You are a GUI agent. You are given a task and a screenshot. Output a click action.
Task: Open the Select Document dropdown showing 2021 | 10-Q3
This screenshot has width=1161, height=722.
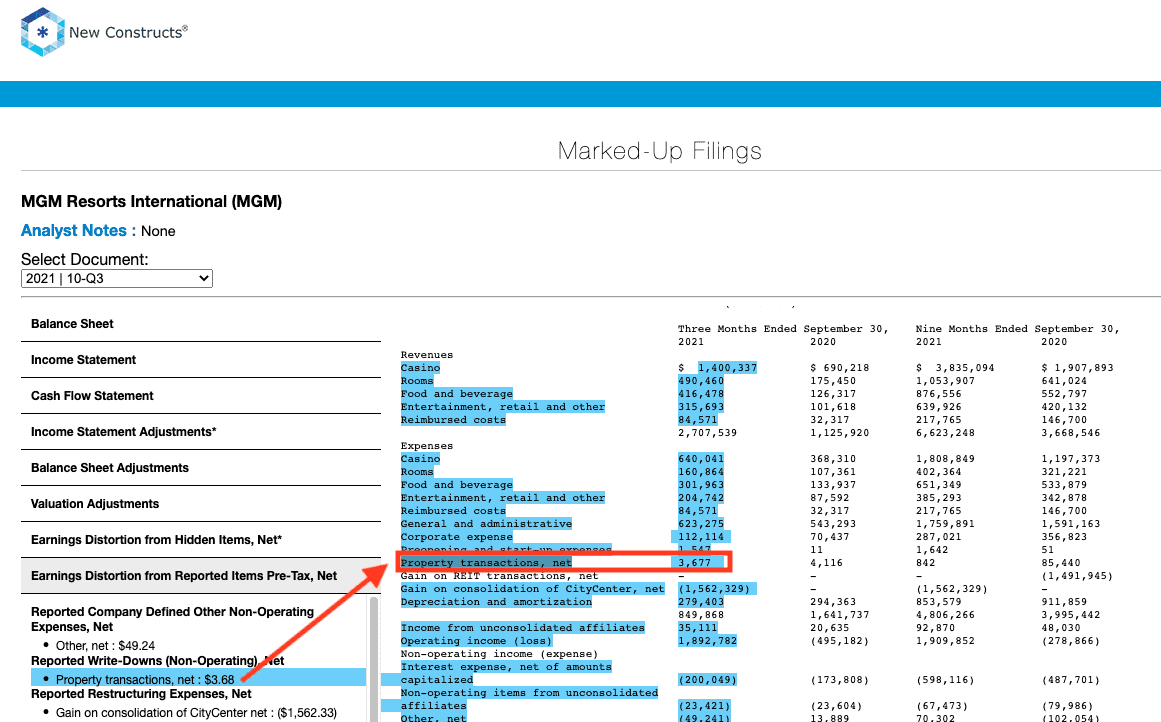pos(117,278)
